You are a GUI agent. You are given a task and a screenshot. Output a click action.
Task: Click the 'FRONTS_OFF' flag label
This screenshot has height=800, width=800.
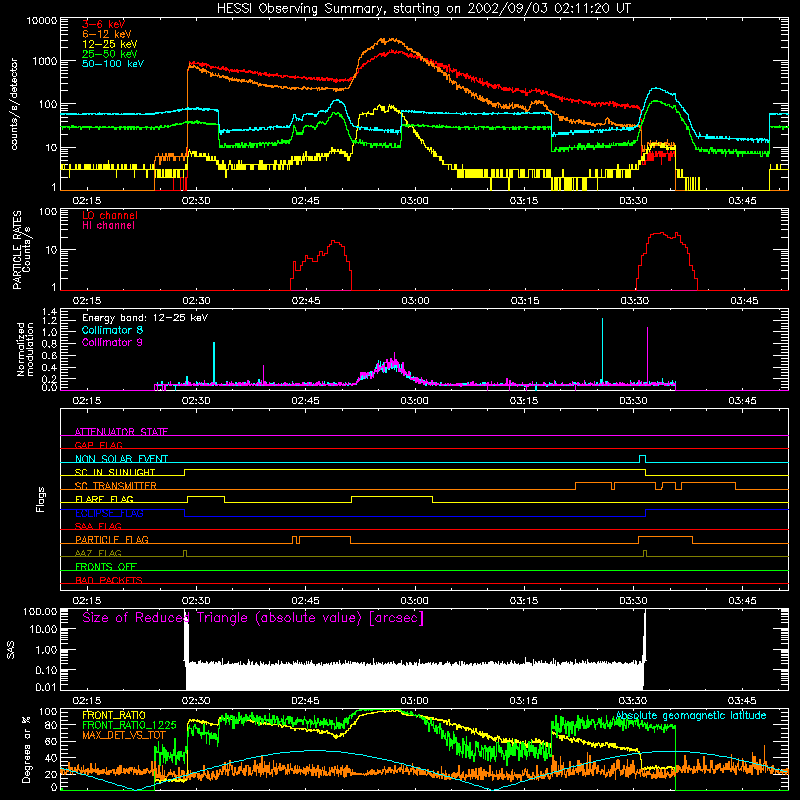pyautogui.click(x=106, y=566)
